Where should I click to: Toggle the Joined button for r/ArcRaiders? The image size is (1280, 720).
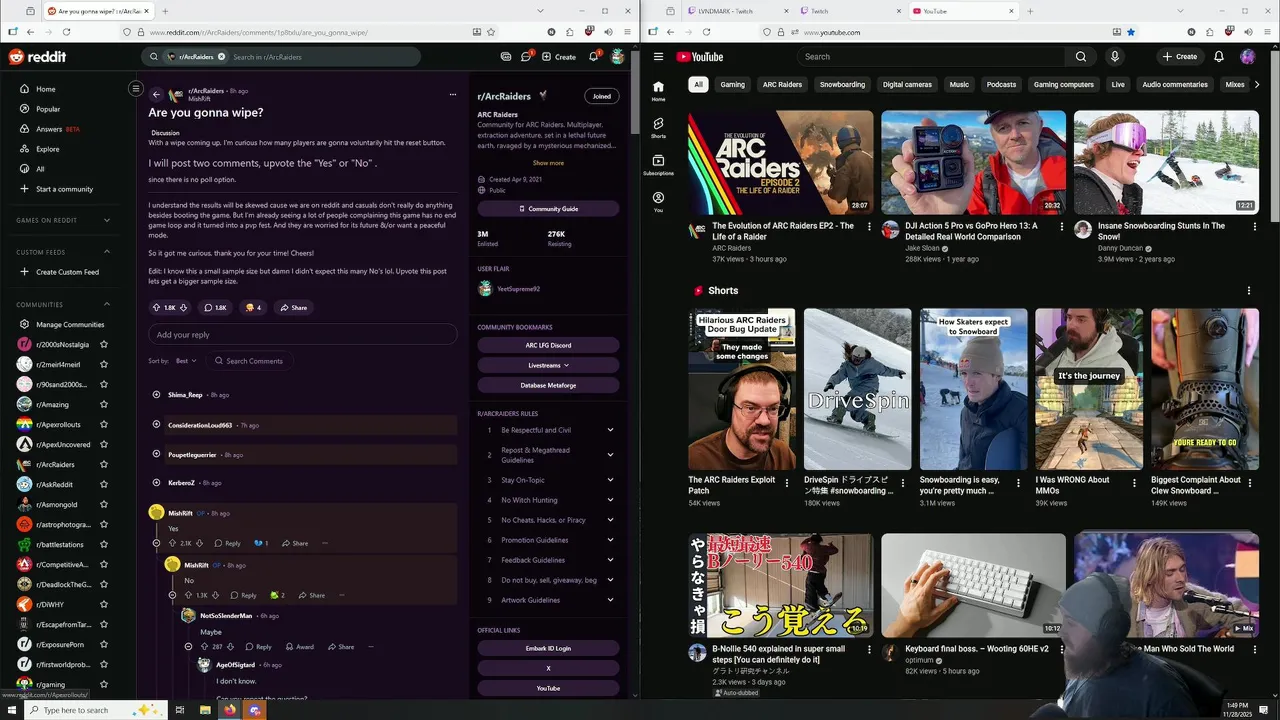tap(601, 96)
